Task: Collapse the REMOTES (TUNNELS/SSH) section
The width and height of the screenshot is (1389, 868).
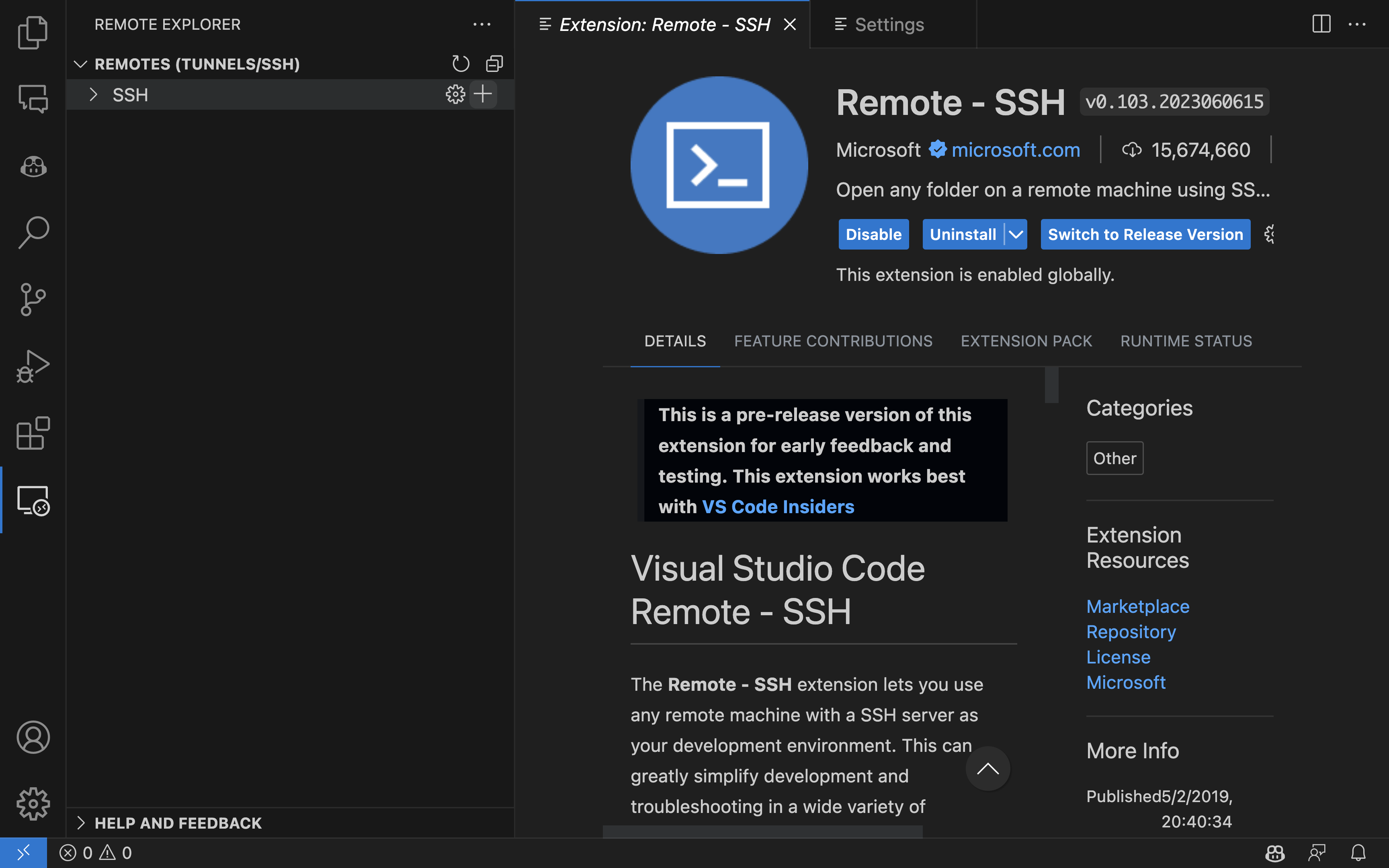Action: coord(80,64)
